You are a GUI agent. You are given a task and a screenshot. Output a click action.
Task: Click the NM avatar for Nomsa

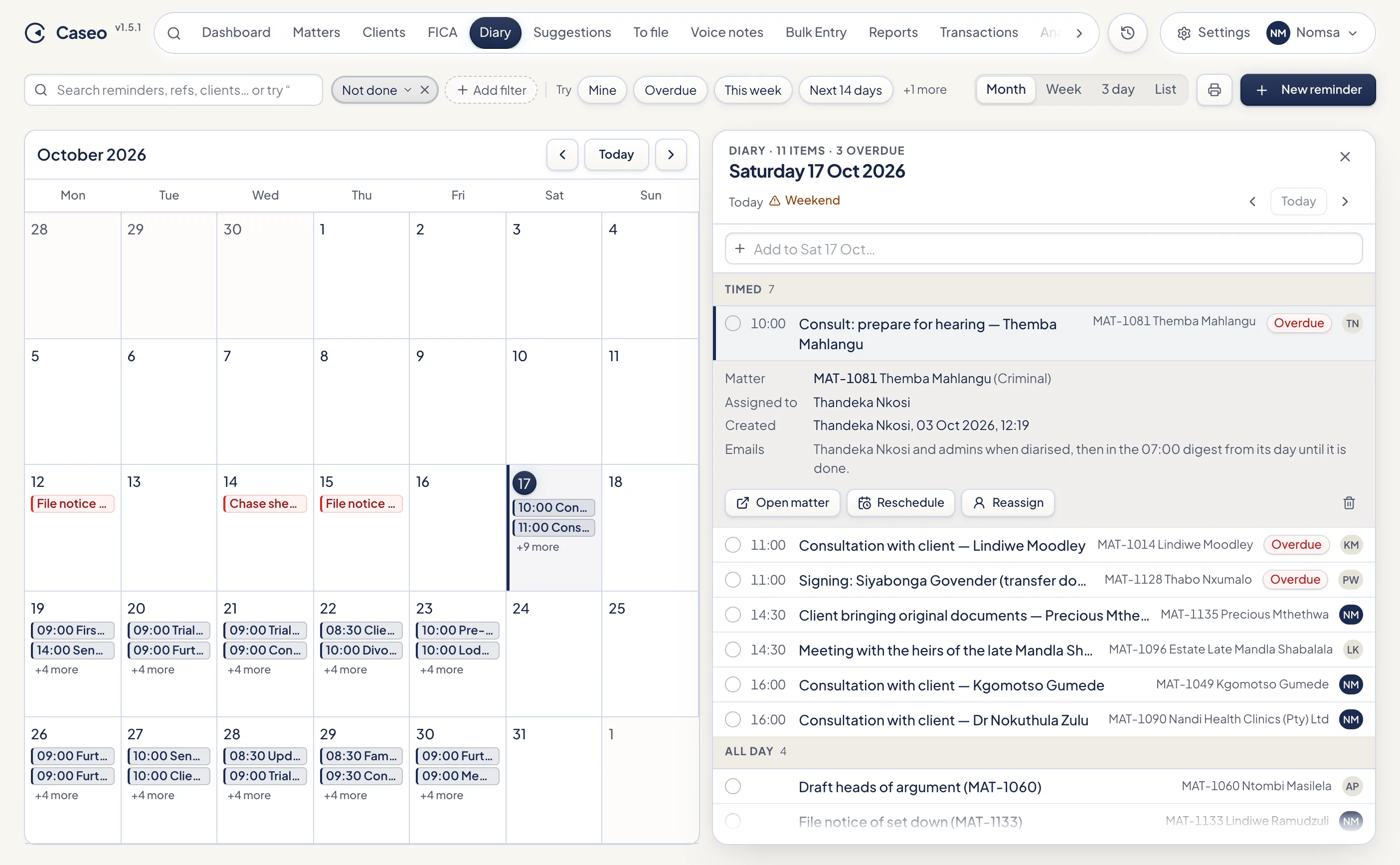tap(1278, 32)
